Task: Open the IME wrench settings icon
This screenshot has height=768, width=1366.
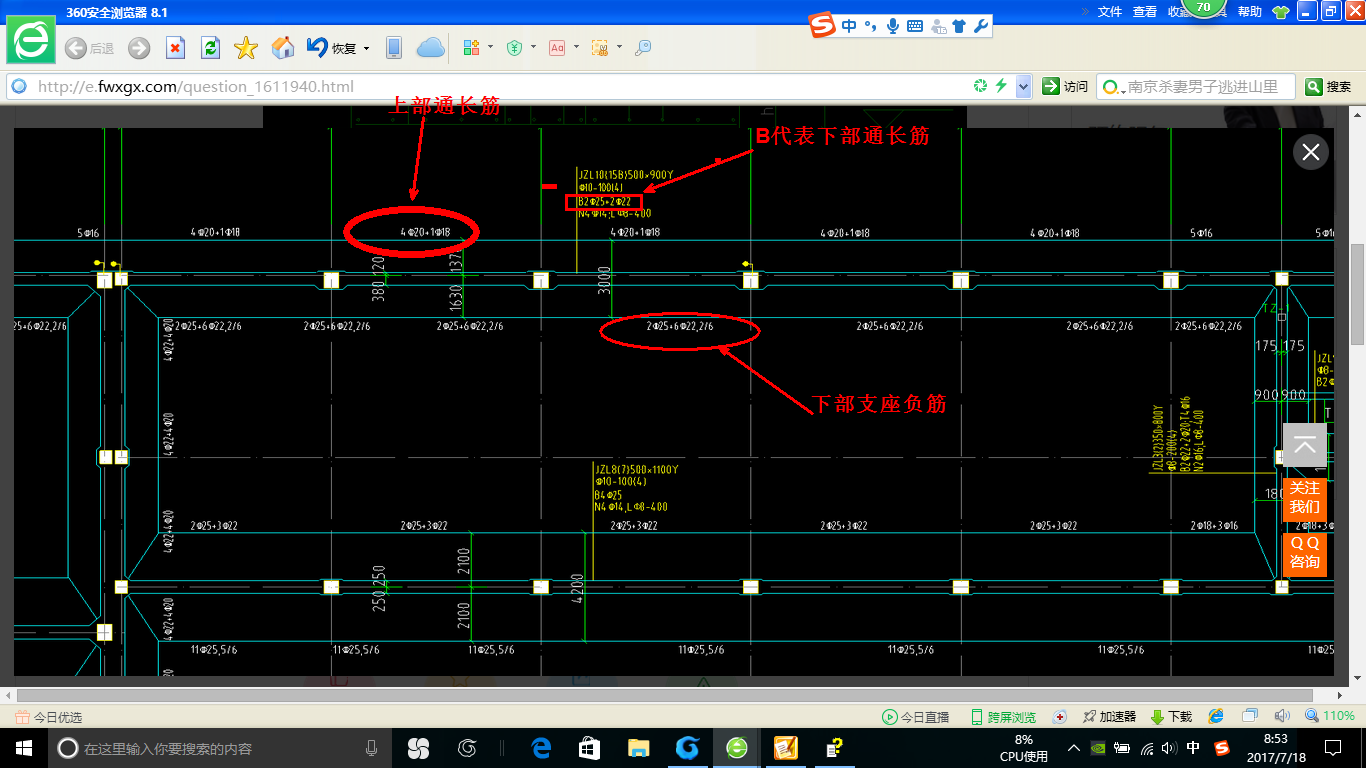Action: [x=981, y=26]
